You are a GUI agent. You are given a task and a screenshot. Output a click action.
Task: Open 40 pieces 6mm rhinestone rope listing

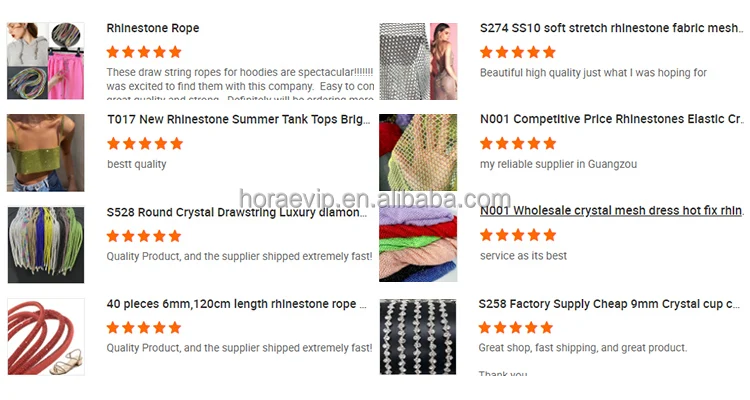tap(237, 304)
